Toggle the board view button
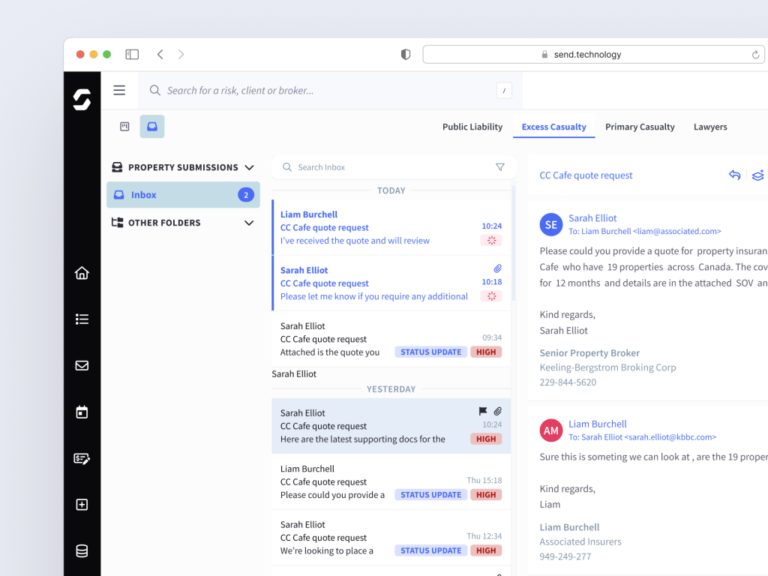The height and width of the screenshot is (576, 768). click(x=125, y=127)
